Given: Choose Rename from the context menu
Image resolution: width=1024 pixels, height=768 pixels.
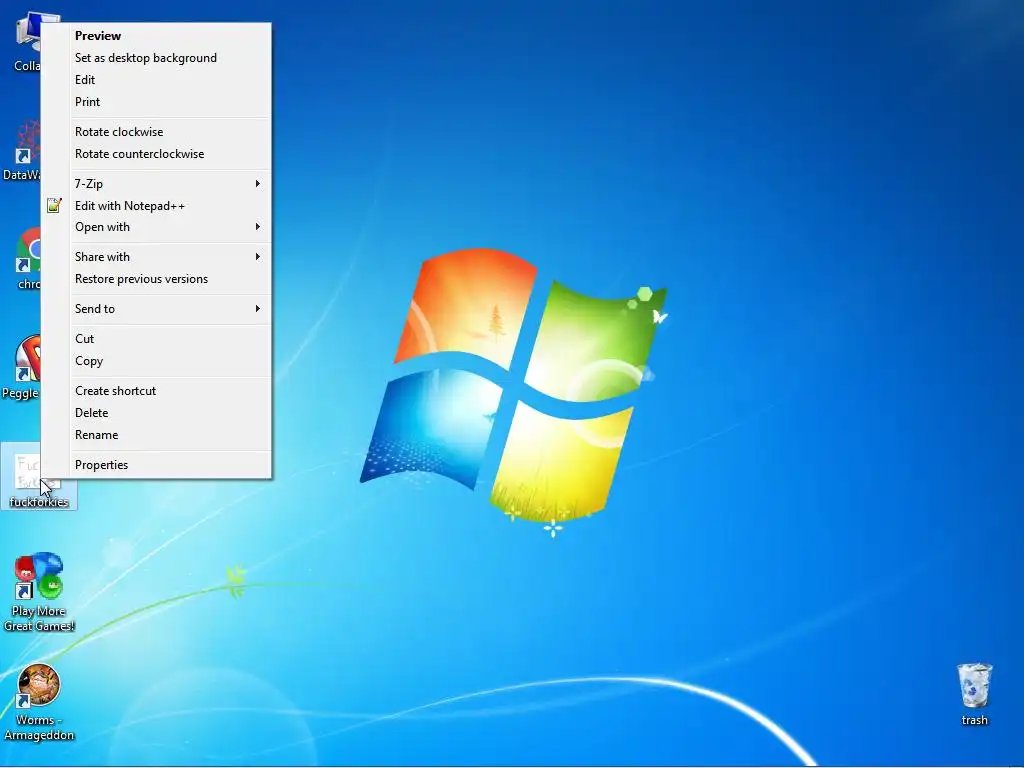Looking at the screenshot, I should pyautogui.click(x=156, y=435).
